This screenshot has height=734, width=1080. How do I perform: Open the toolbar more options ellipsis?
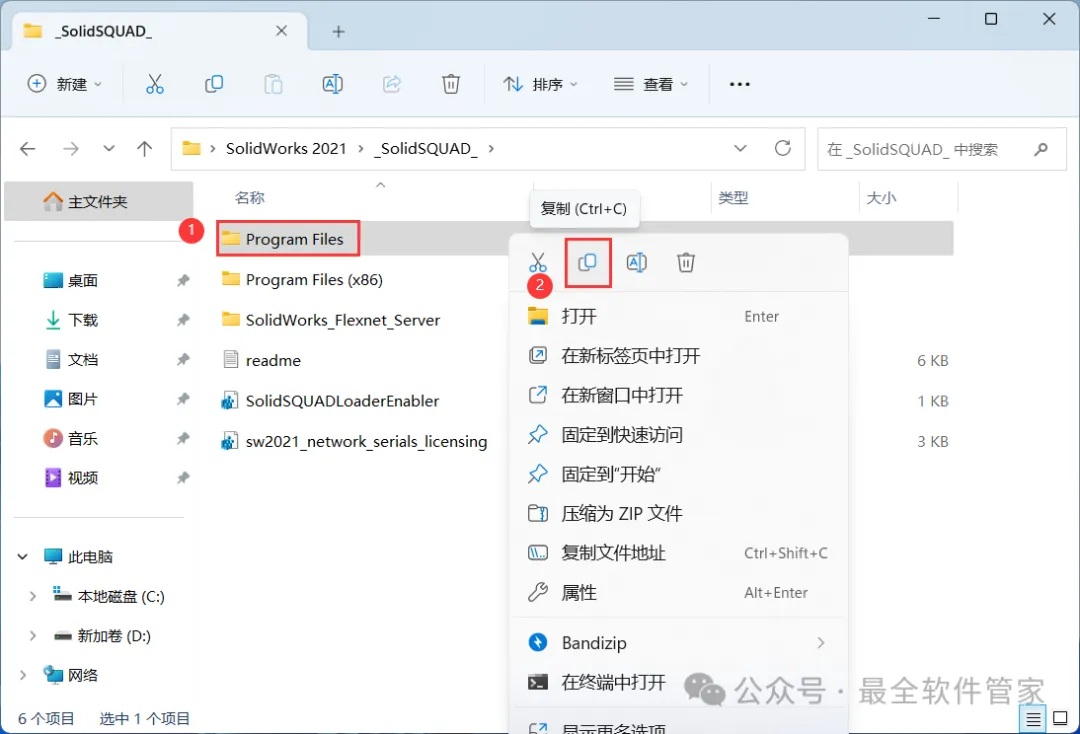(740, 84)
